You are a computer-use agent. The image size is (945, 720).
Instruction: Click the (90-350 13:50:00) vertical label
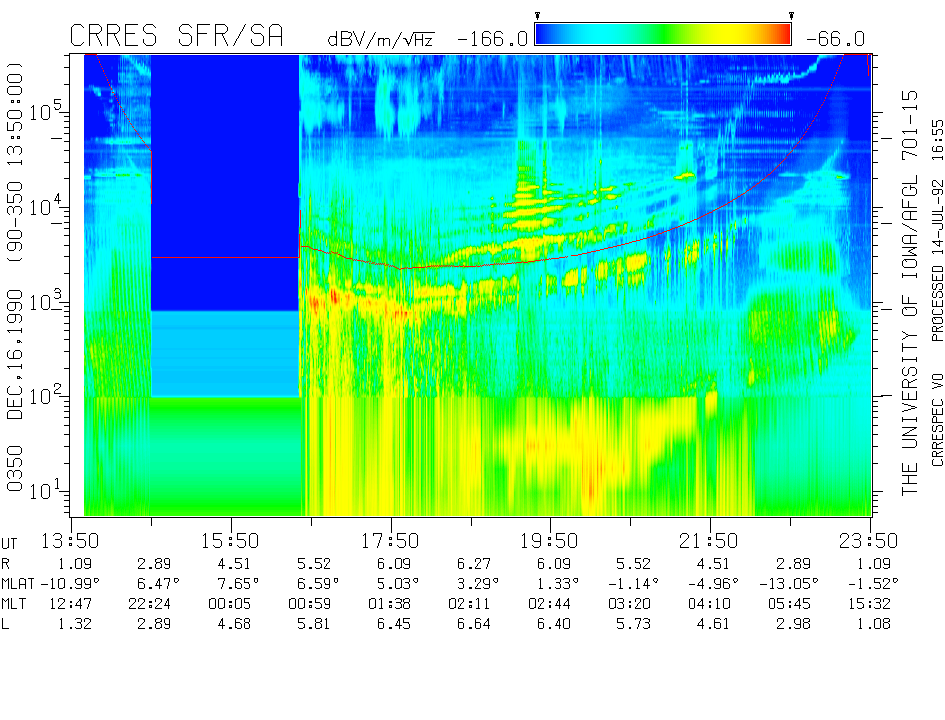coord(14,161)
